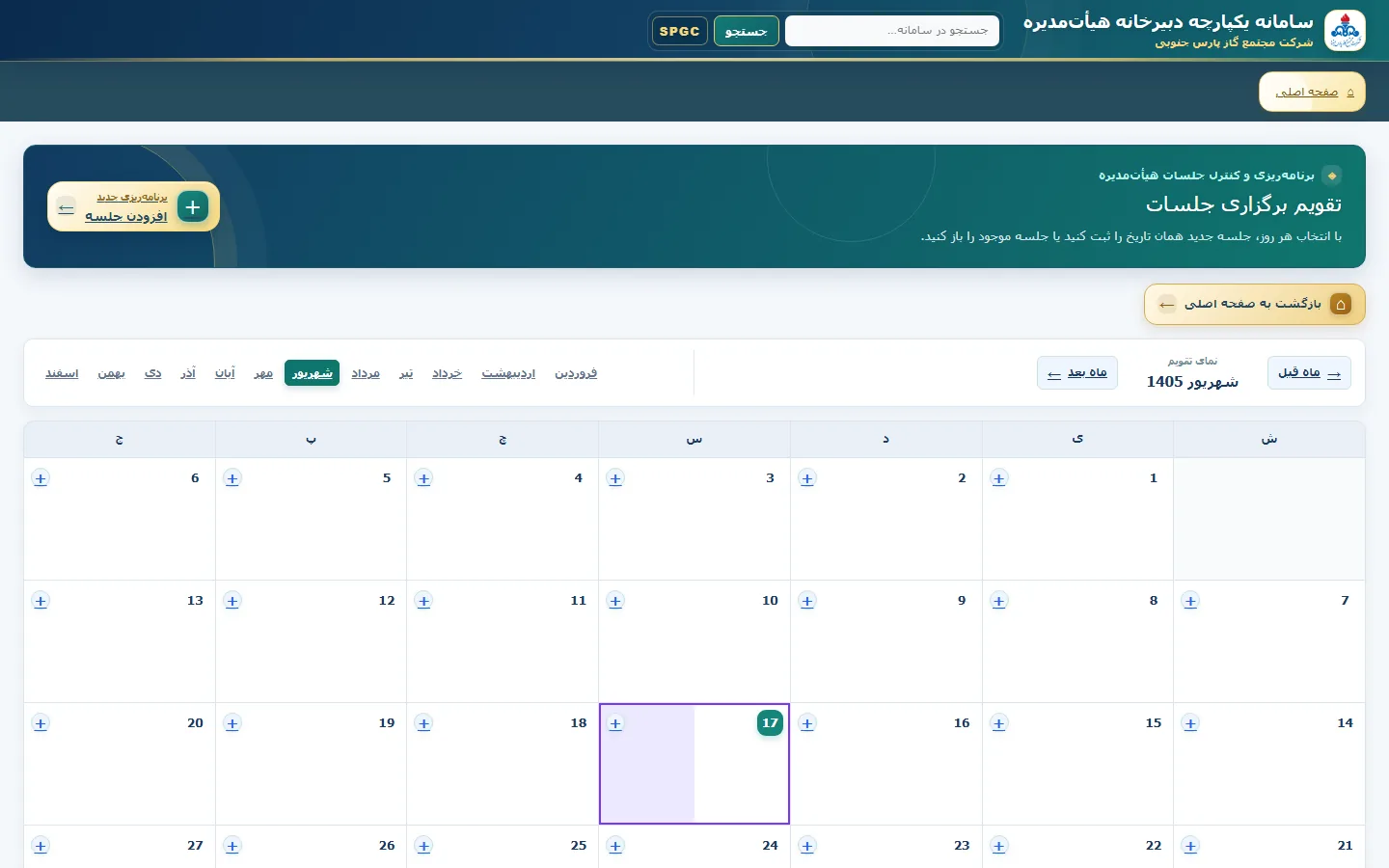Screen dimensions: 1389x868
Task: Click day 13's plus icon
Action: pyautogui.click(x=41, y=601)
